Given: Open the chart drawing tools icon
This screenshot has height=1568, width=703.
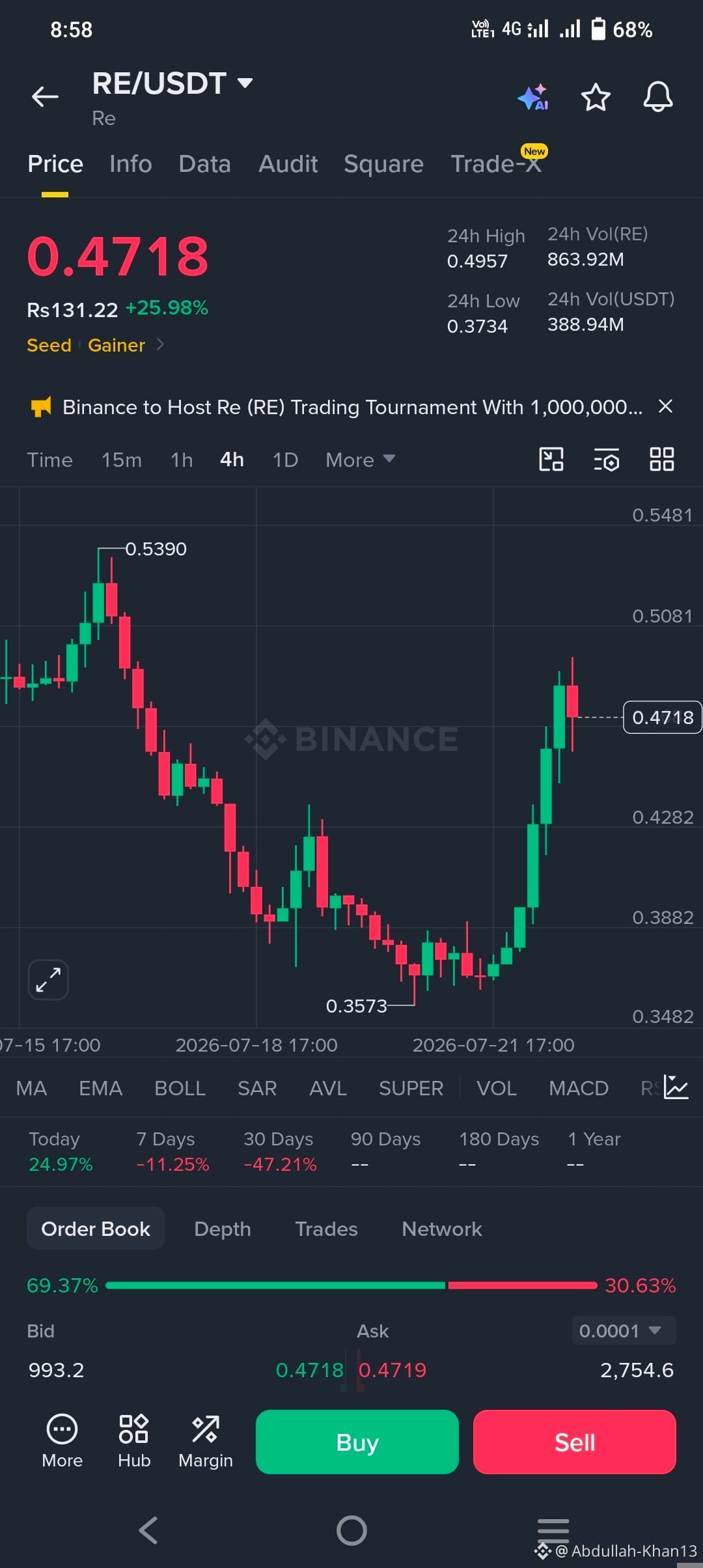Looking at the screenshot, I should [551, 459].
